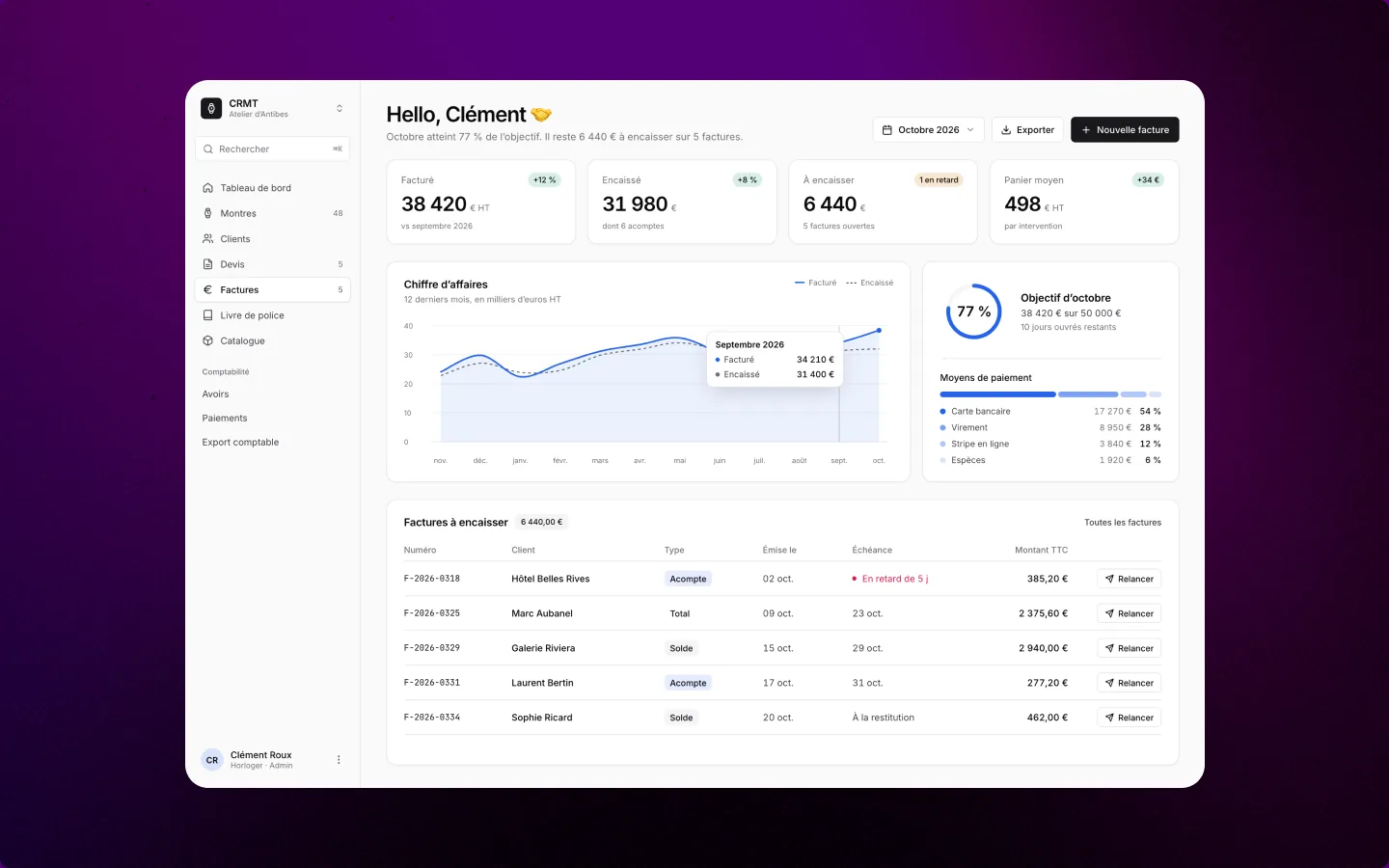This screenshot has width=1389, height=868.
Task: Click the CRMT watch logo icon
Action: [211, 108]
